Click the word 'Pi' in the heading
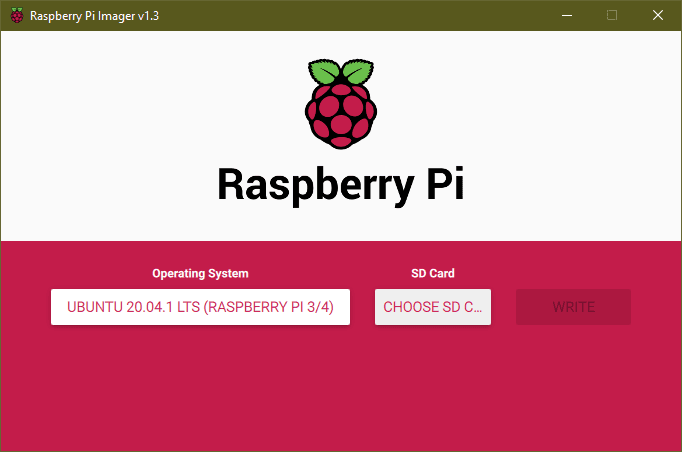682x452 pixels. (x=435, y=184)
